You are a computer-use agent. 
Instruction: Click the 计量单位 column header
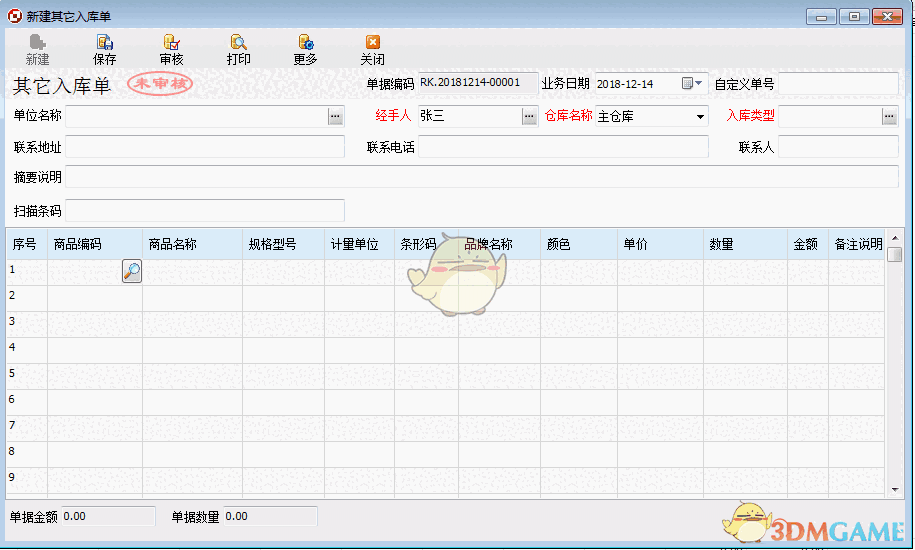(359, 244)
